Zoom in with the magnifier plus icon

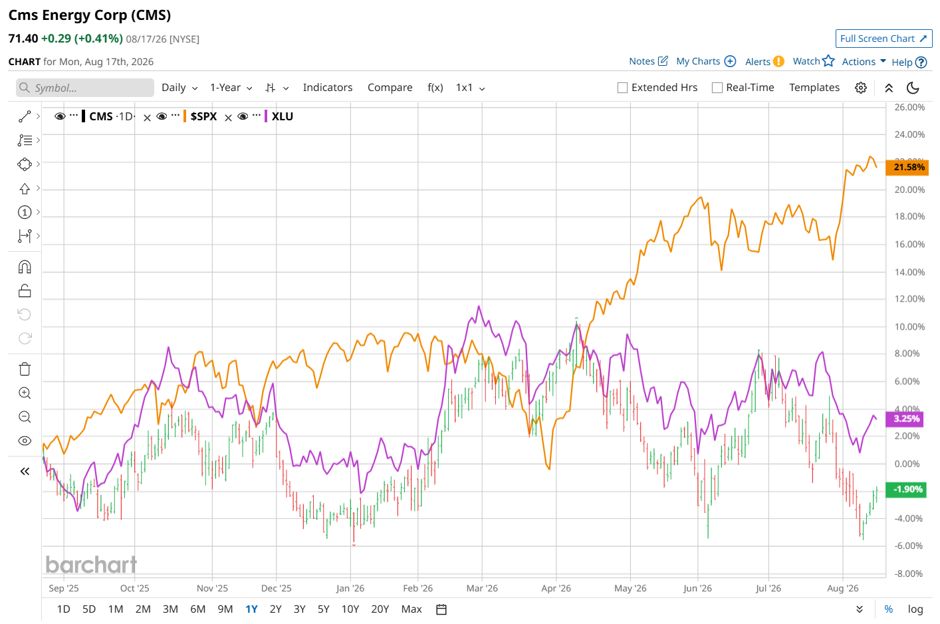point(25,393)
